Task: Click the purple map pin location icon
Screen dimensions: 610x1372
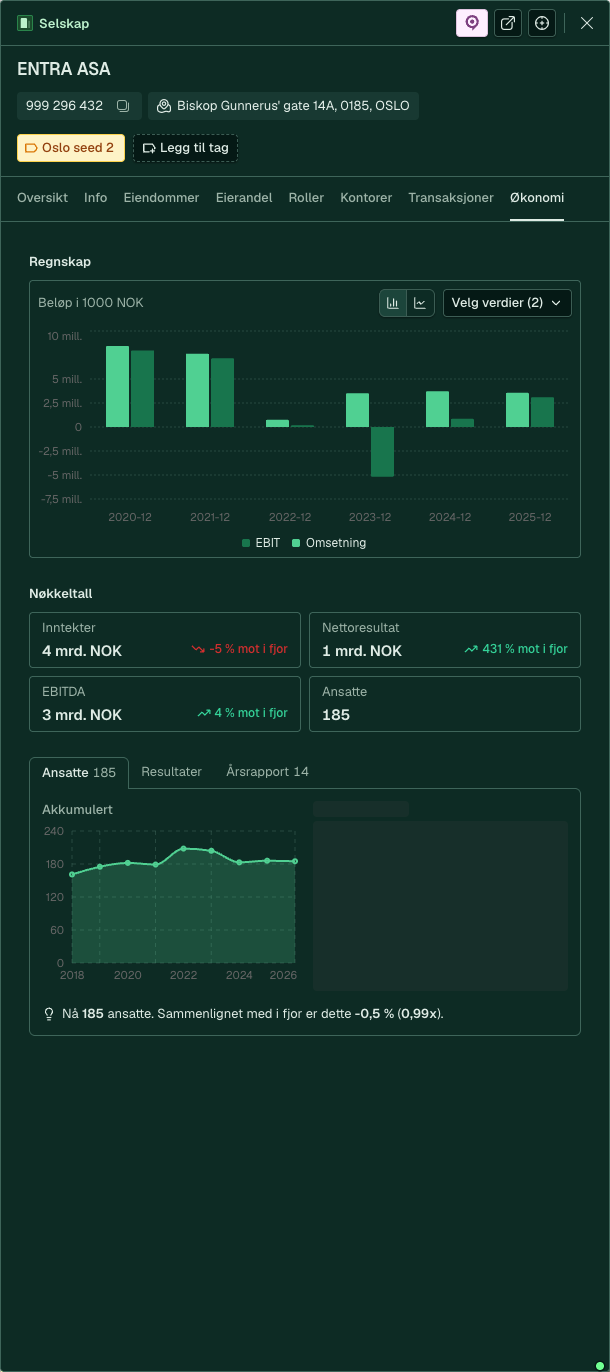Action: [x=472, y=23]
